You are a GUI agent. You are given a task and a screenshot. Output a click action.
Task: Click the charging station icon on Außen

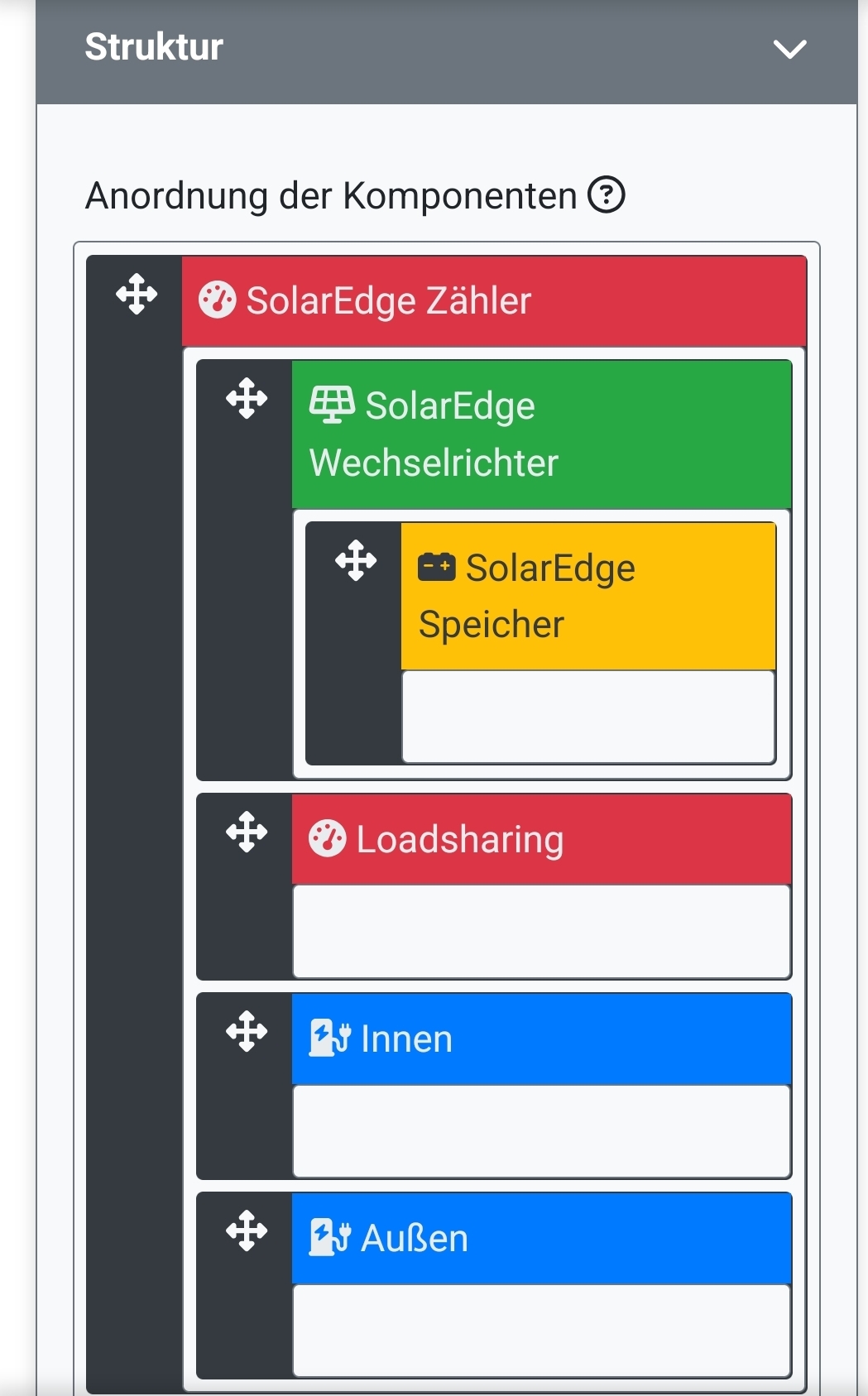click(330, 1236)
